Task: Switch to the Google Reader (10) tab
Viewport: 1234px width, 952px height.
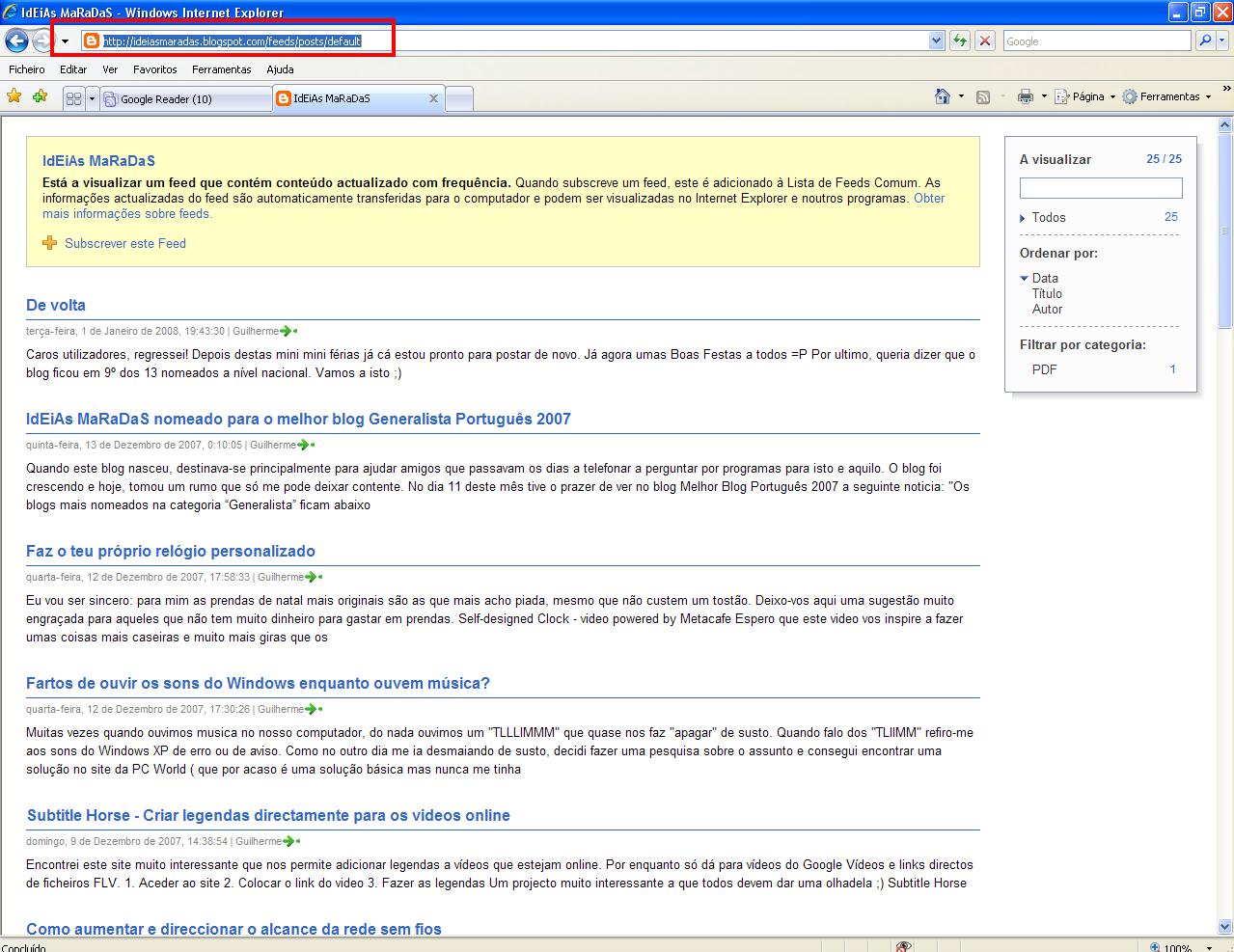Action: pyautogui.click(x=186, y=98)
